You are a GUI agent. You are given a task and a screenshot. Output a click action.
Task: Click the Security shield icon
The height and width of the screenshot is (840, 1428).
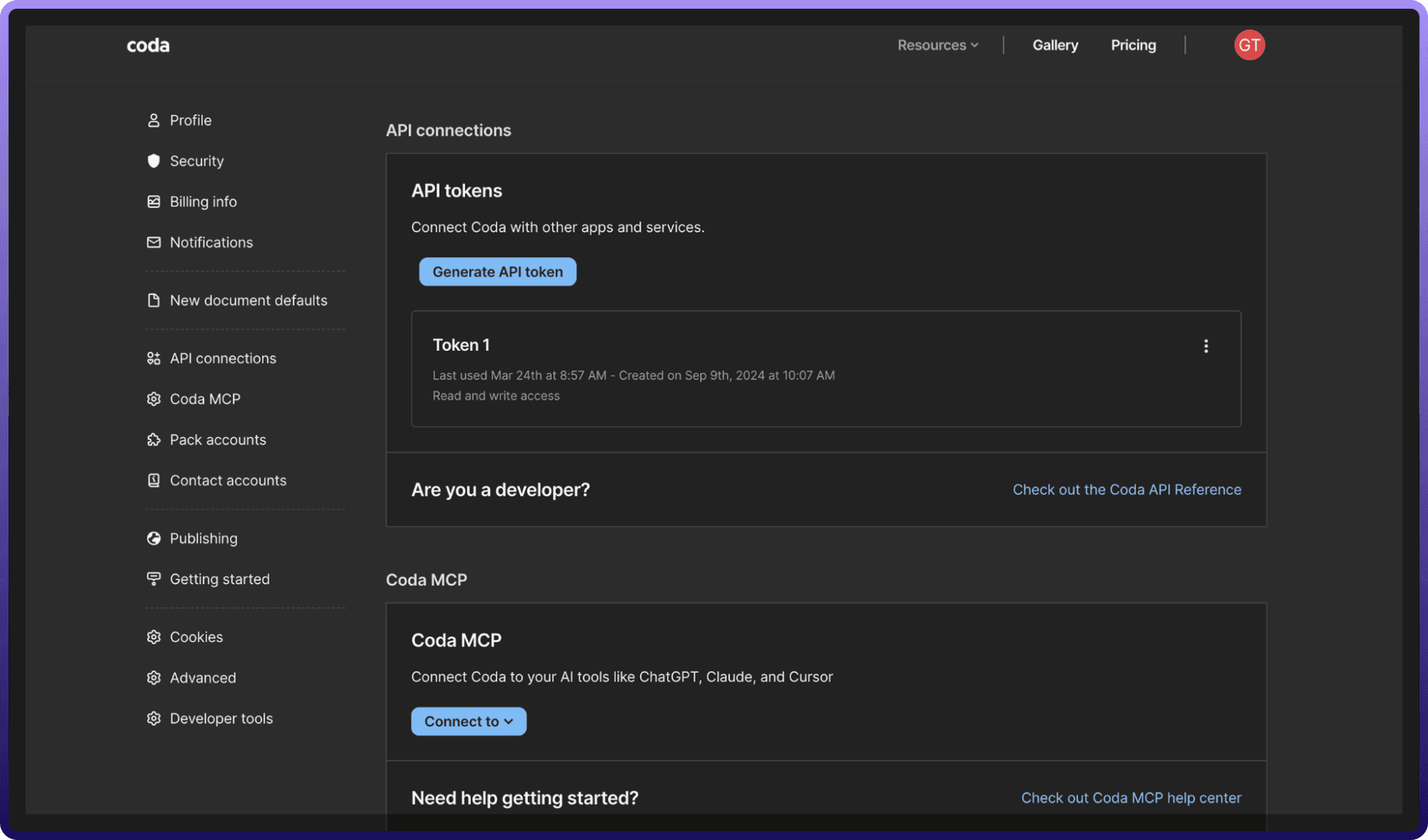click(153, 161)
